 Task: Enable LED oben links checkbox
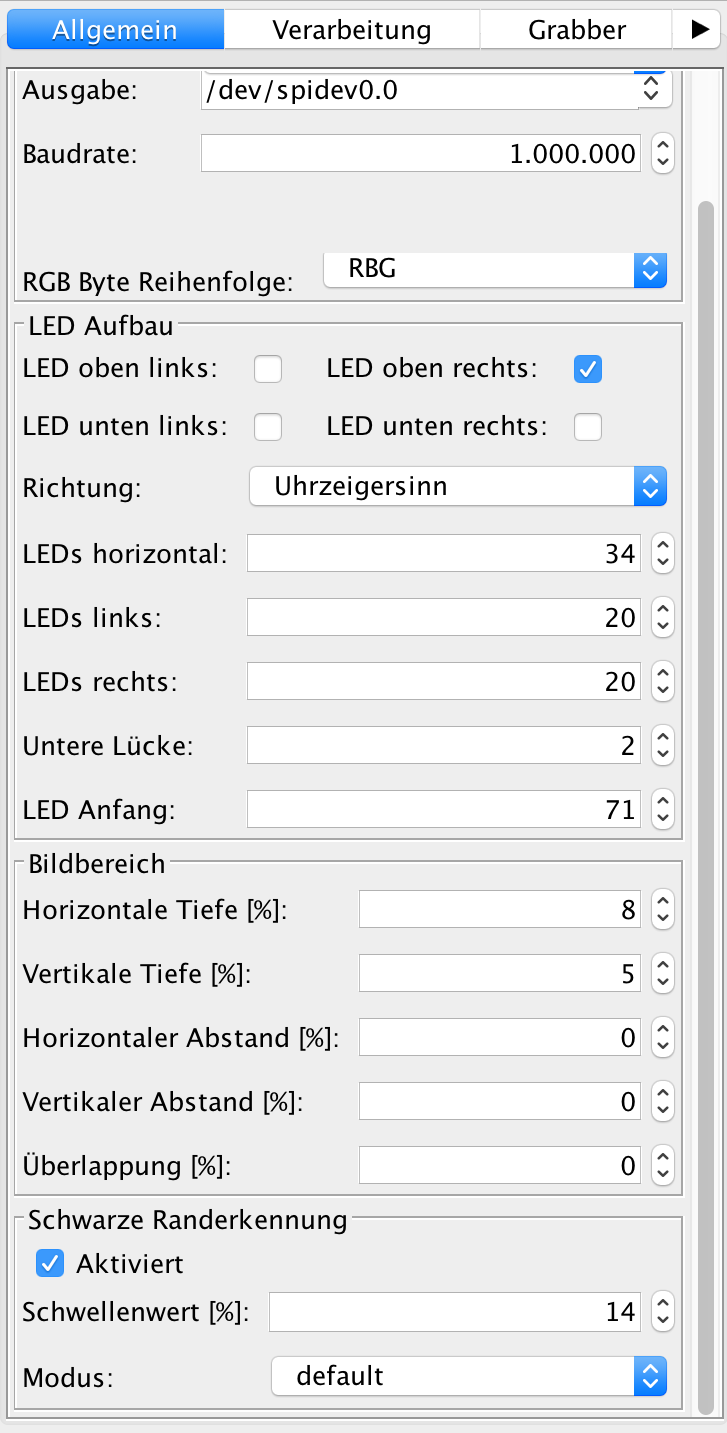pos(268,369)
